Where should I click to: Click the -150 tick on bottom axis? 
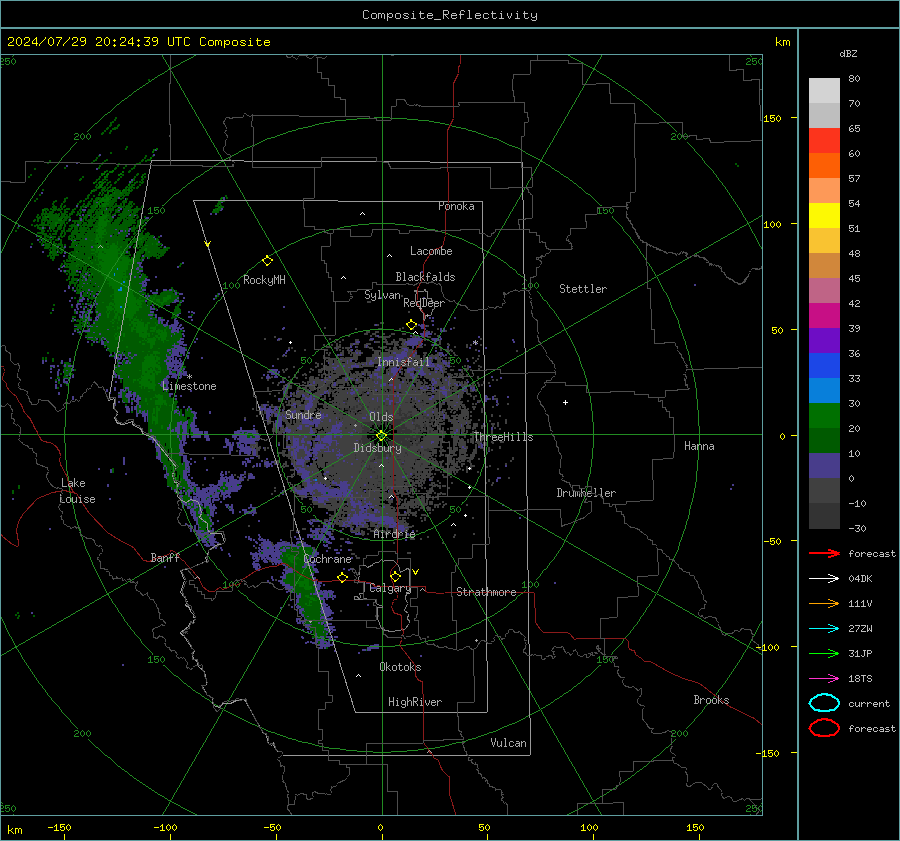[x=59, y=827]
